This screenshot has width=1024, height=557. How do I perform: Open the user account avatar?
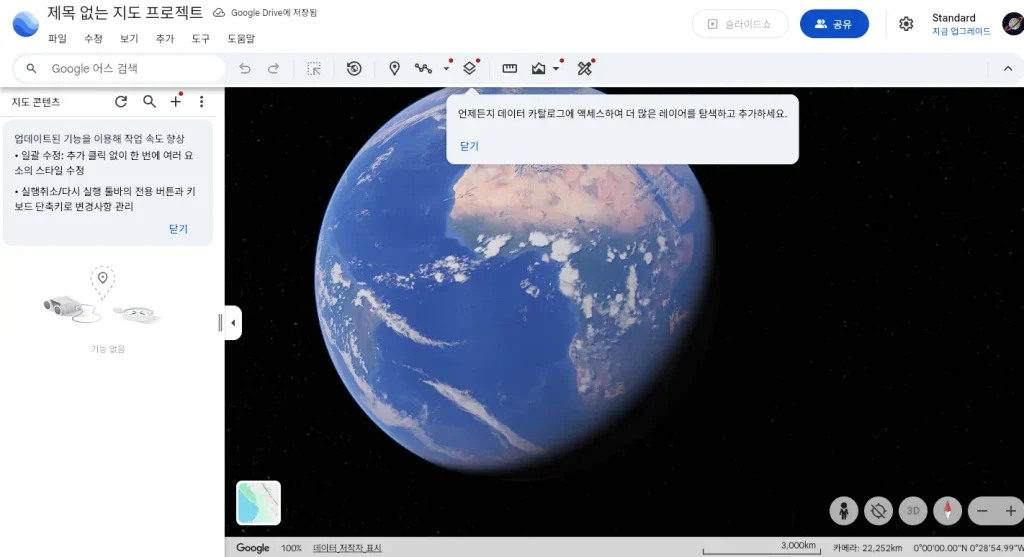(x=1013, y=24)
